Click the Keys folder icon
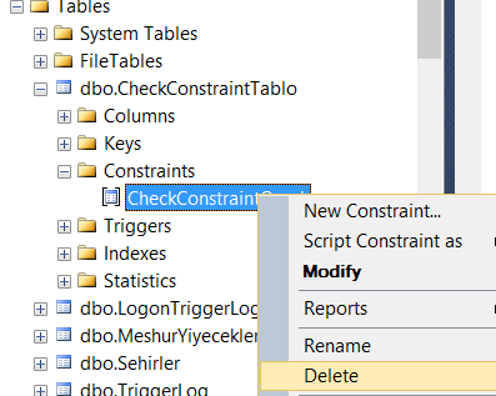 tap(87, 143)
